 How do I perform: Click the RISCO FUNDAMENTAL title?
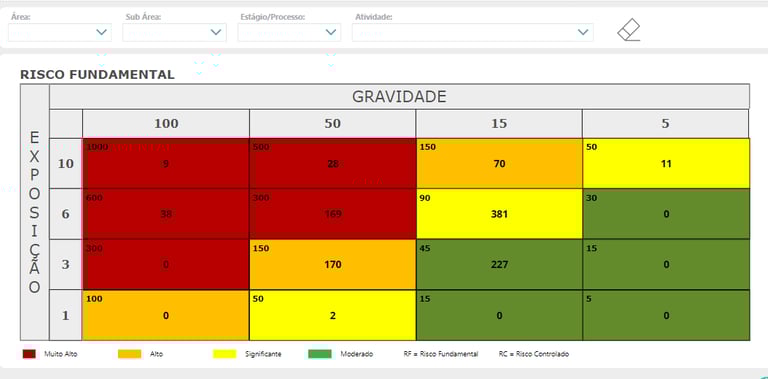coord(97,75)
